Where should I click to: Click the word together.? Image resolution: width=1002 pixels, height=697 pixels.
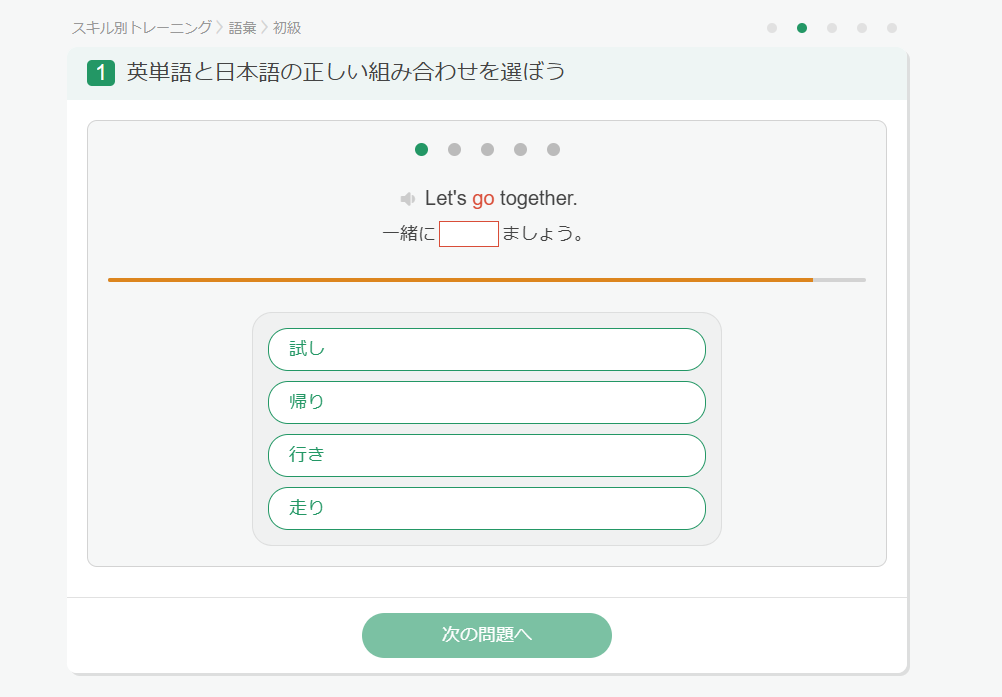539,199
